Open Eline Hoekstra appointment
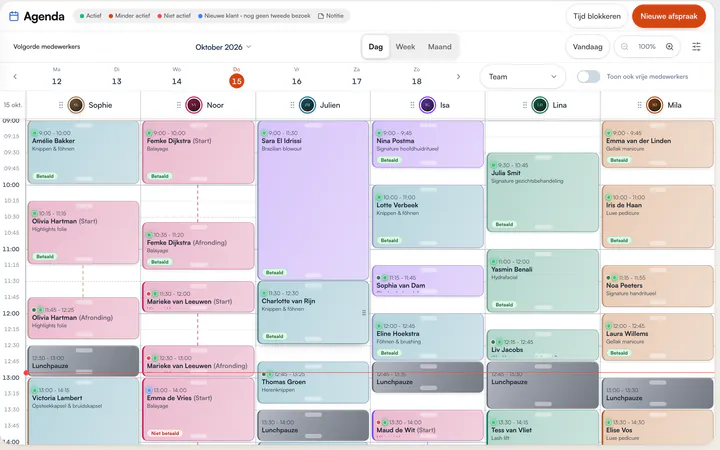 (428, 337)
